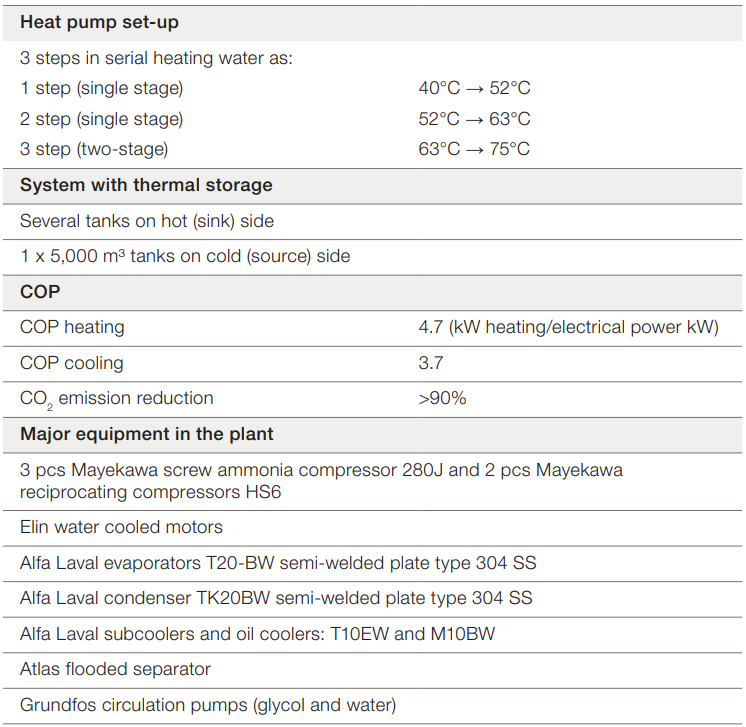Select the "52°C → 63°C" temperature value
This screenshot has width=746, height=727.
[x=474, y=119]
